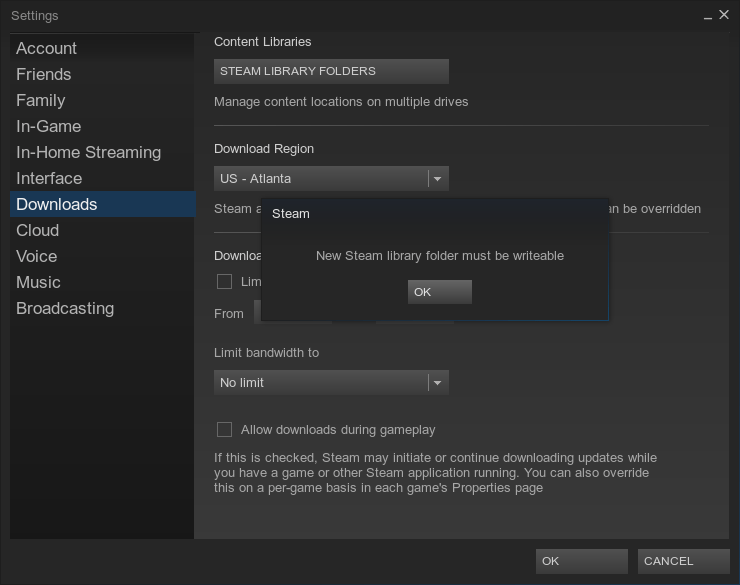Click CANCEL to discard settings changes
The height and width of the screenshot is (585, 740).
pyautogui.click(x=683, y=561)
